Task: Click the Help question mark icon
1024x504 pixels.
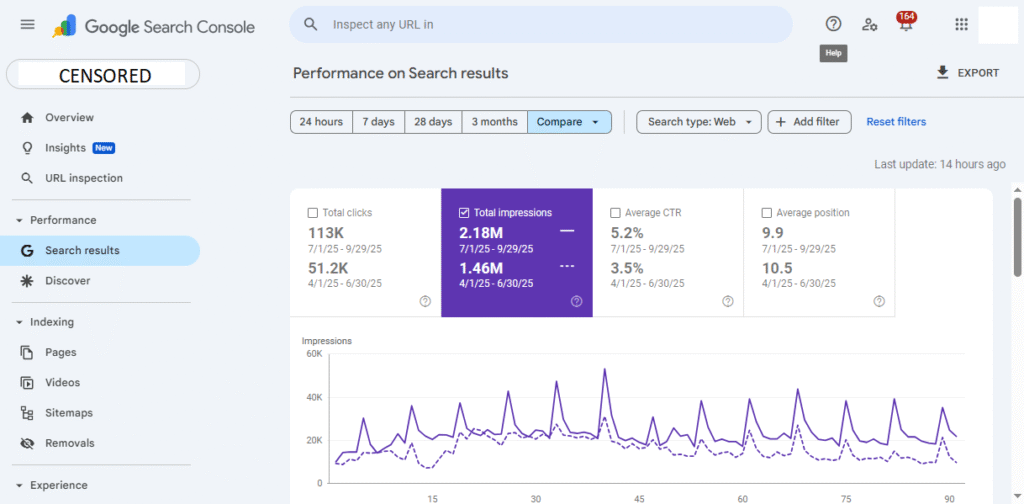Action: 833,24
